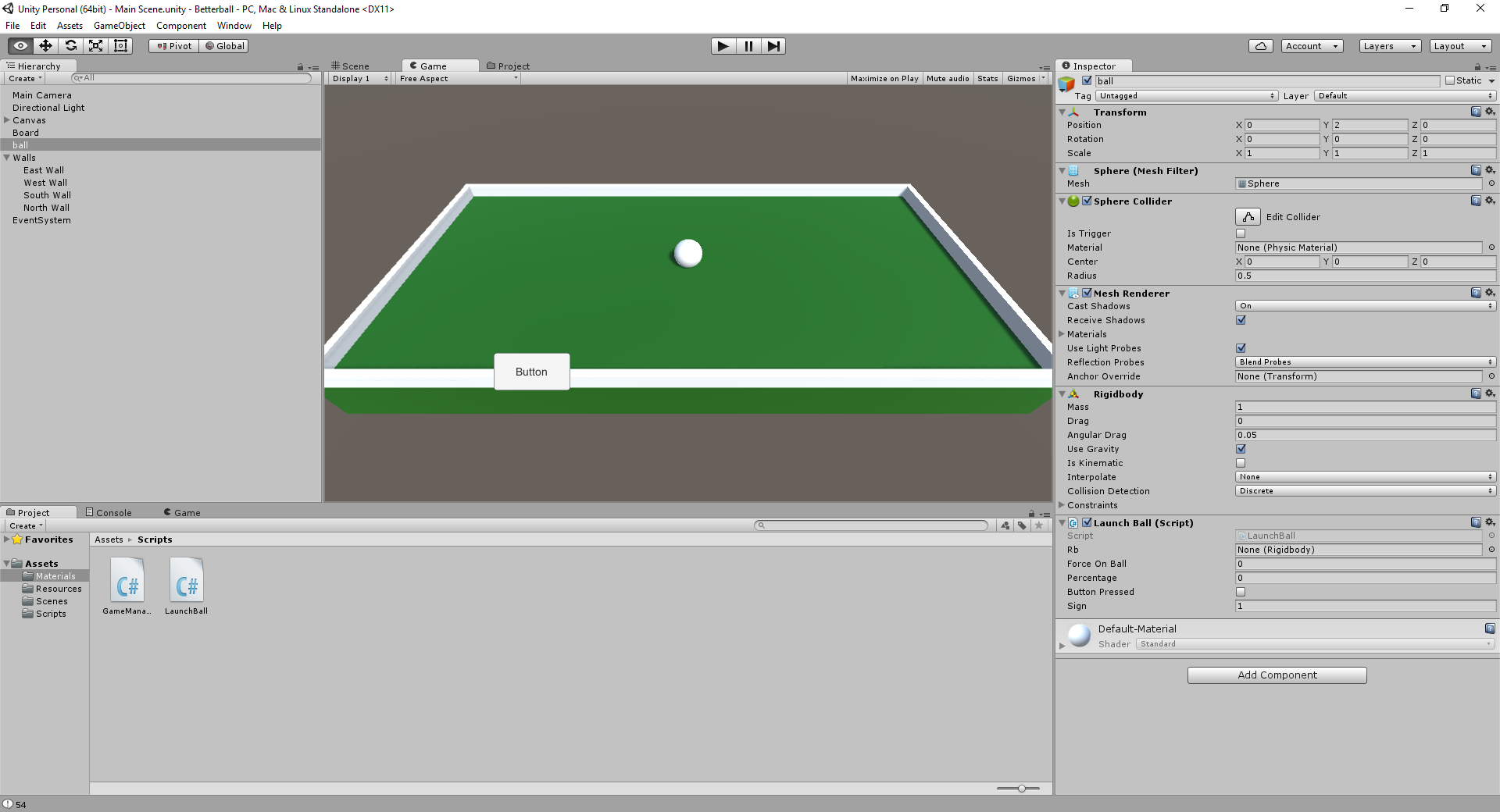Click the Add Component button
Viewport: 1500px width, 812px height.
pyautogui.click(x=1277, y=675)
